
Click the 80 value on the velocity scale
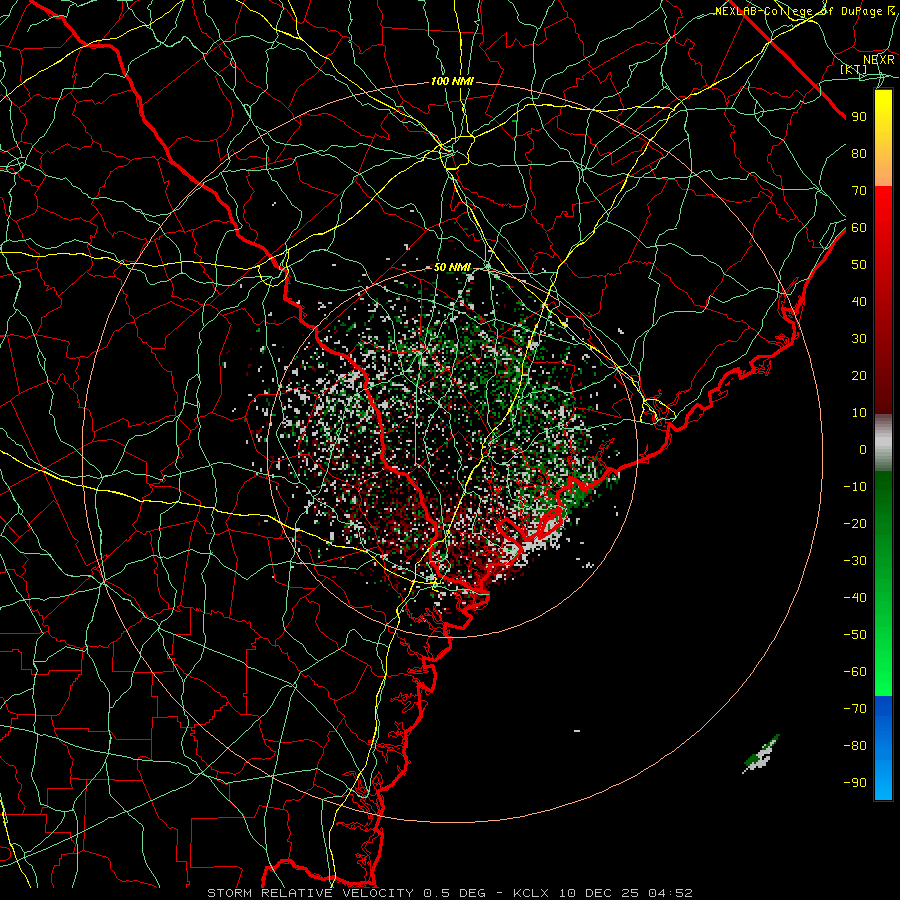click(859, 154)
